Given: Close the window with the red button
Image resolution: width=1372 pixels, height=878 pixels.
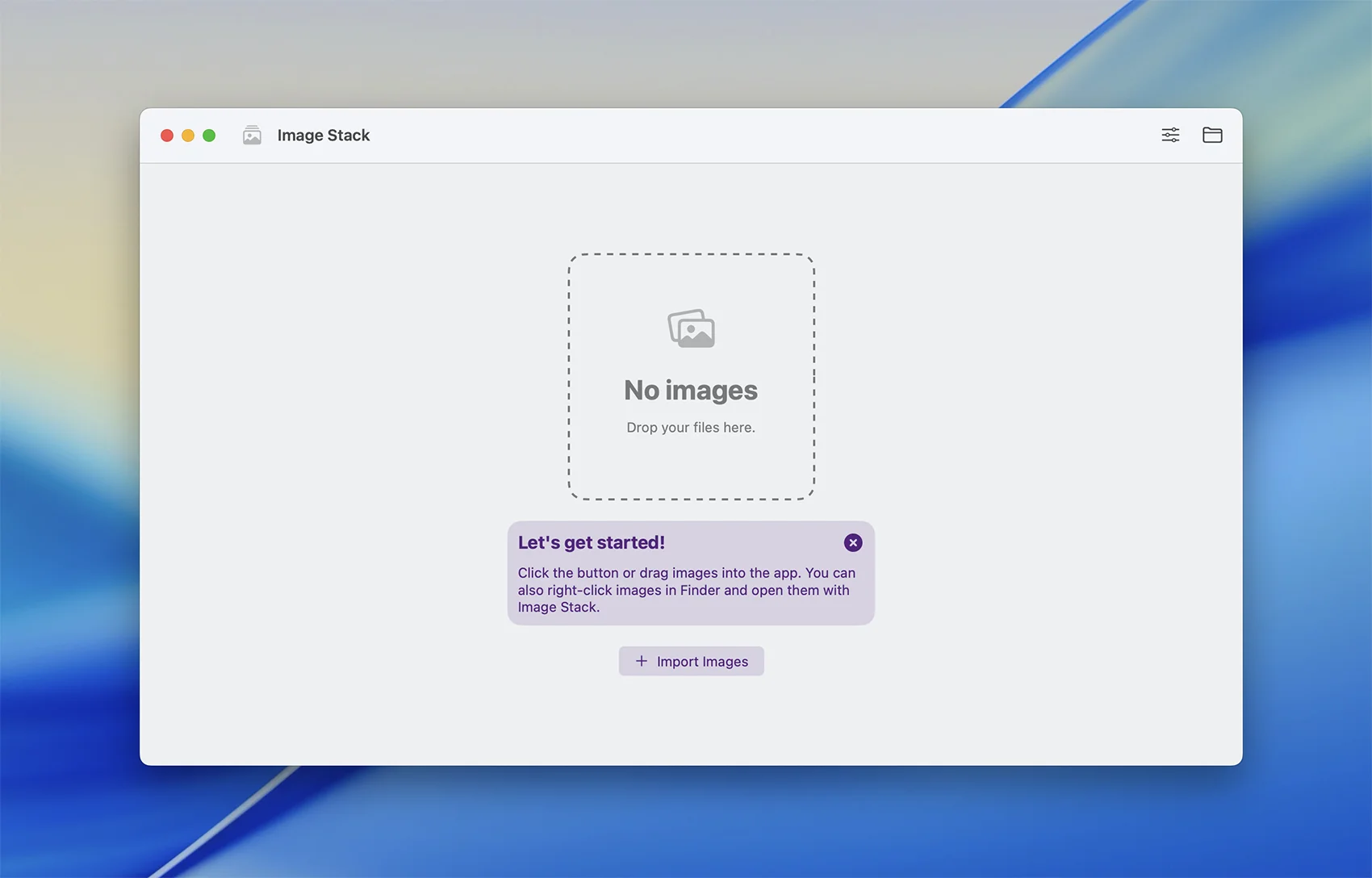Looking at the screenshot, I should pos(167,136).
